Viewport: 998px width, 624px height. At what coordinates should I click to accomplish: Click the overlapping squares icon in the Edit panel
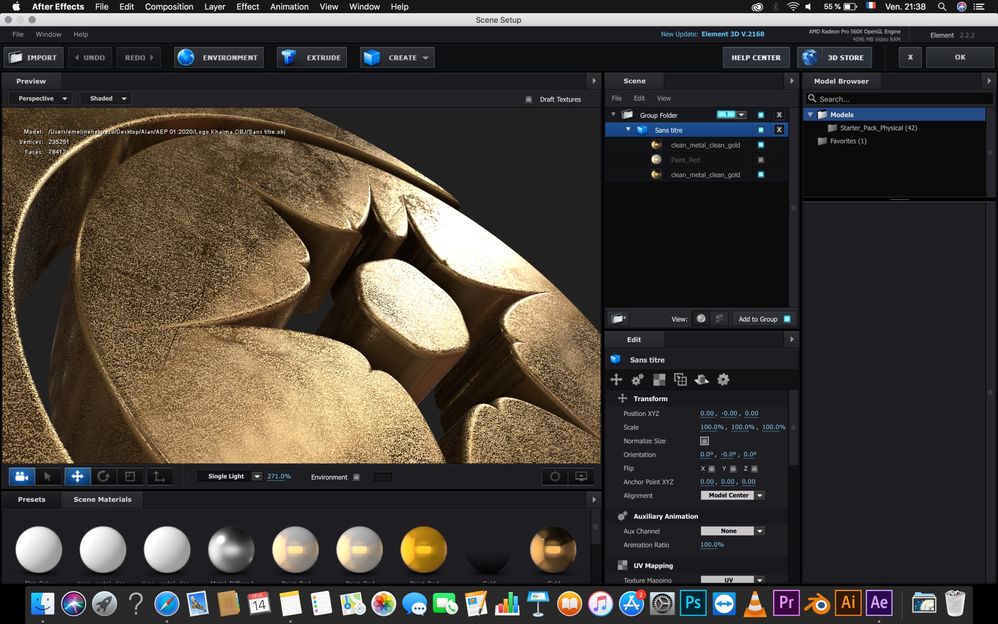click(x=680, y=379)
